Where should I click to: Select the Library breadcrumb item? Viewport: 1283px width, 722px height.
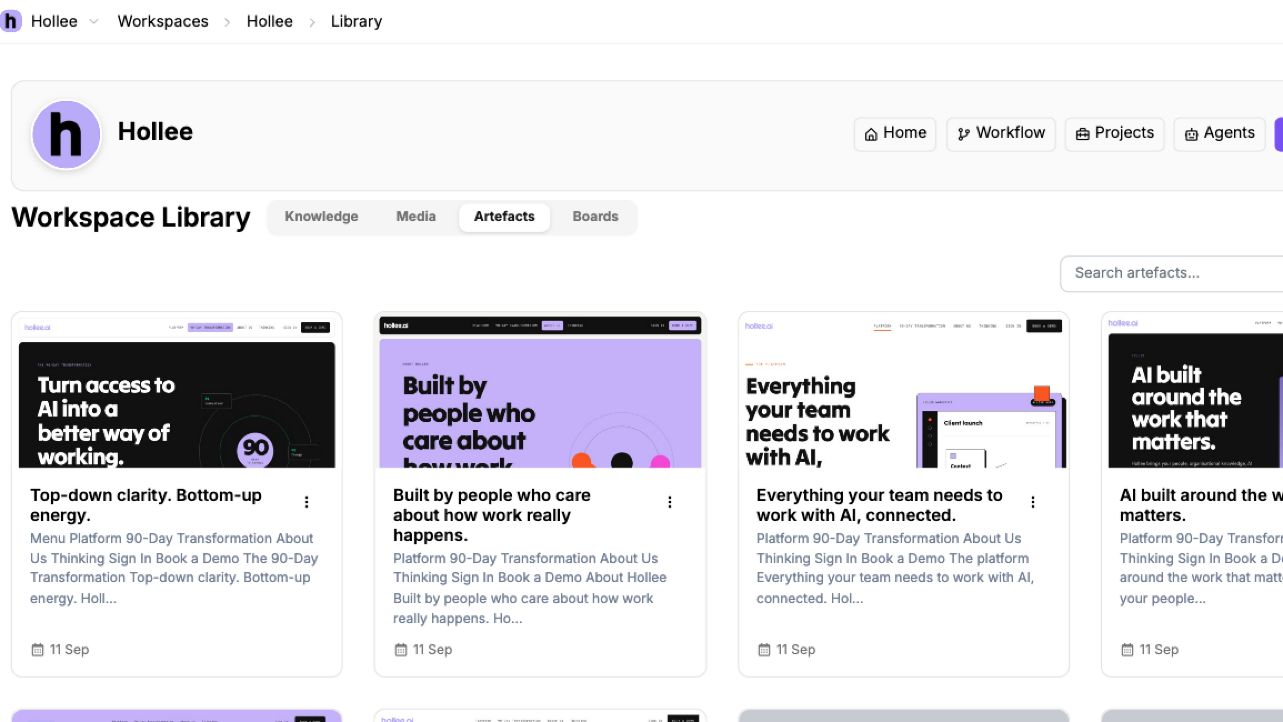(357, 21)
